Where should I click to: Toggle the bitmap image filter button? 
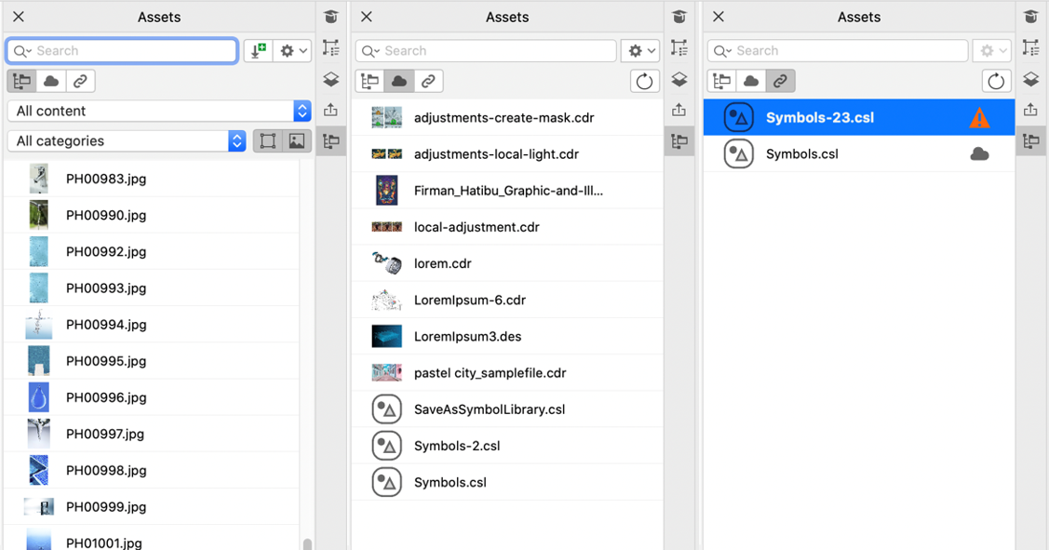pyautogui.click(x=297, y=141)
